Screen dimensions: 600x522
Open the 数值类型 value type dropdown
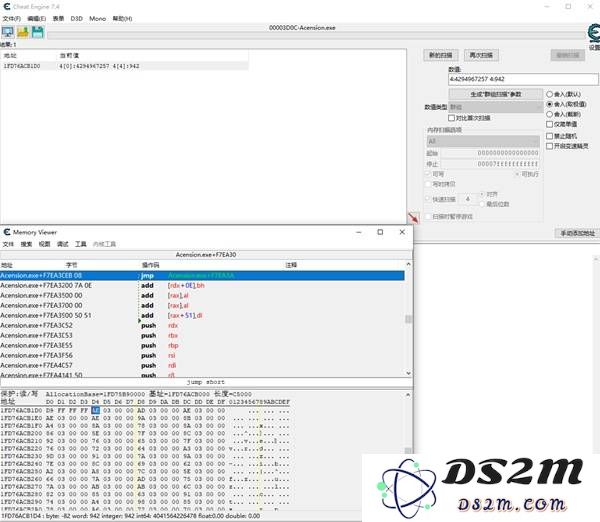click(x=496, y=107)
